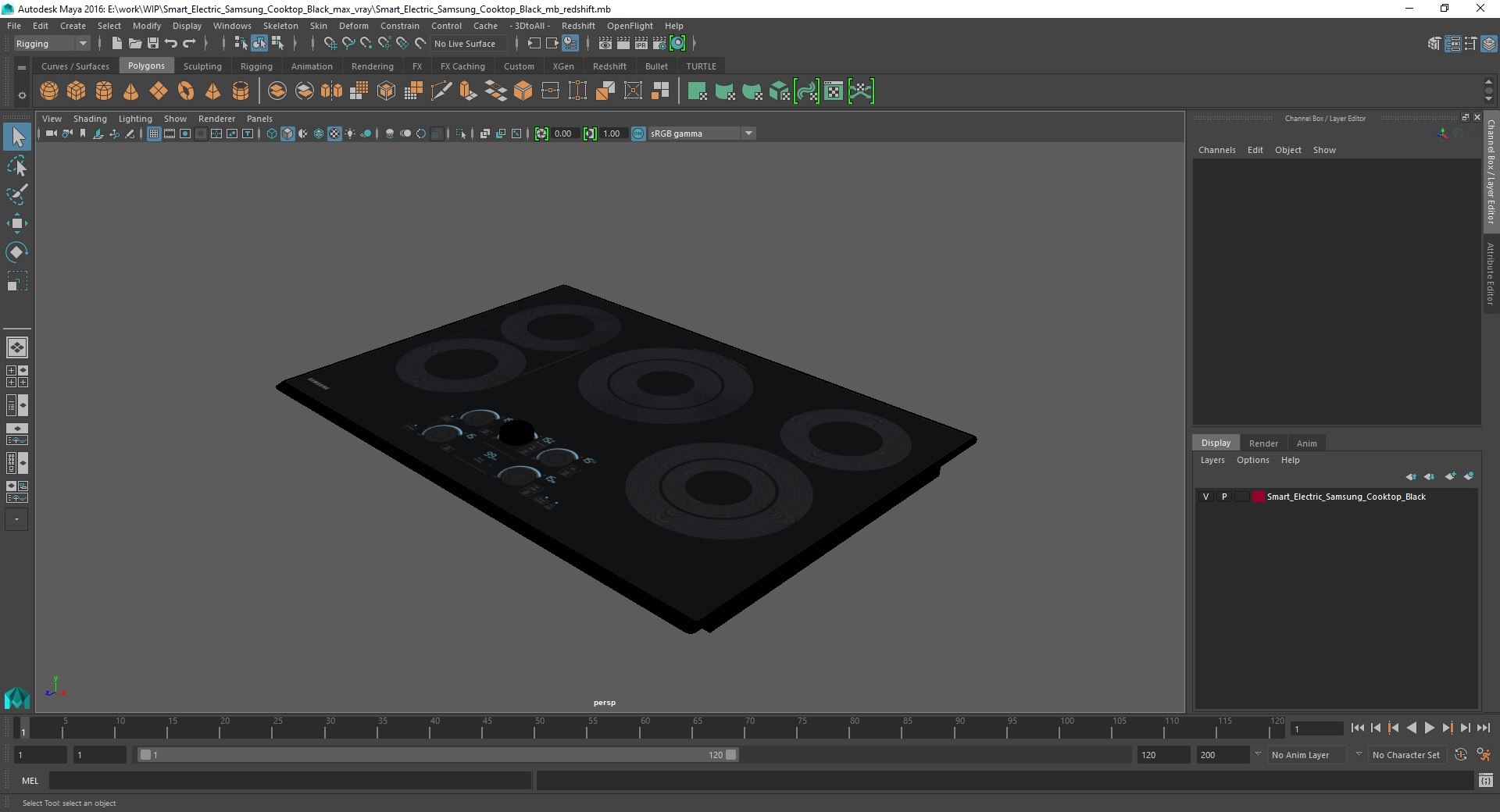Image resolution: width=1500 pixels, height=812 pixels.
Task: Create a polygon cube from the shelf
Action: point(77,91)
